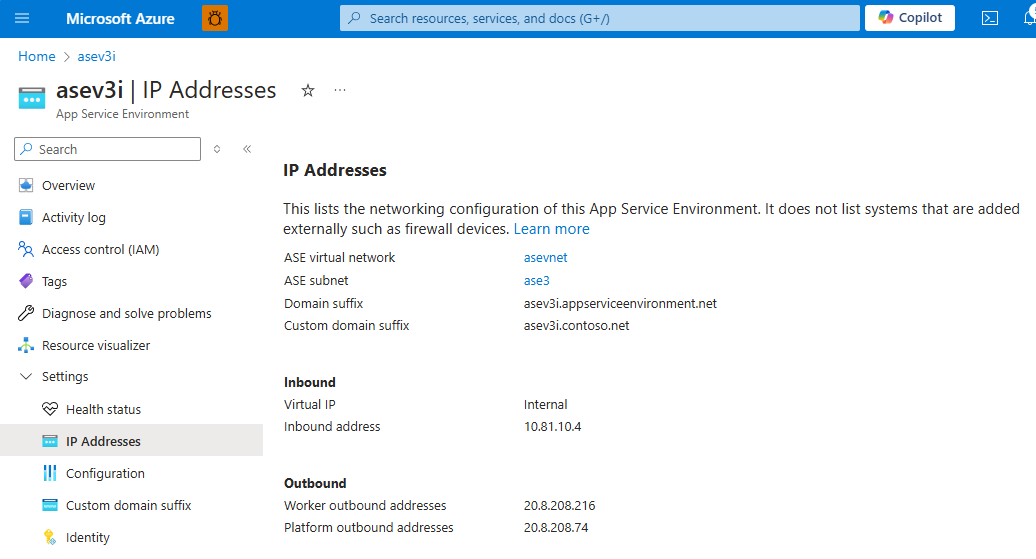
Task: Click the Copilot button
Action: pyautogui.click(x=910, y=18)
